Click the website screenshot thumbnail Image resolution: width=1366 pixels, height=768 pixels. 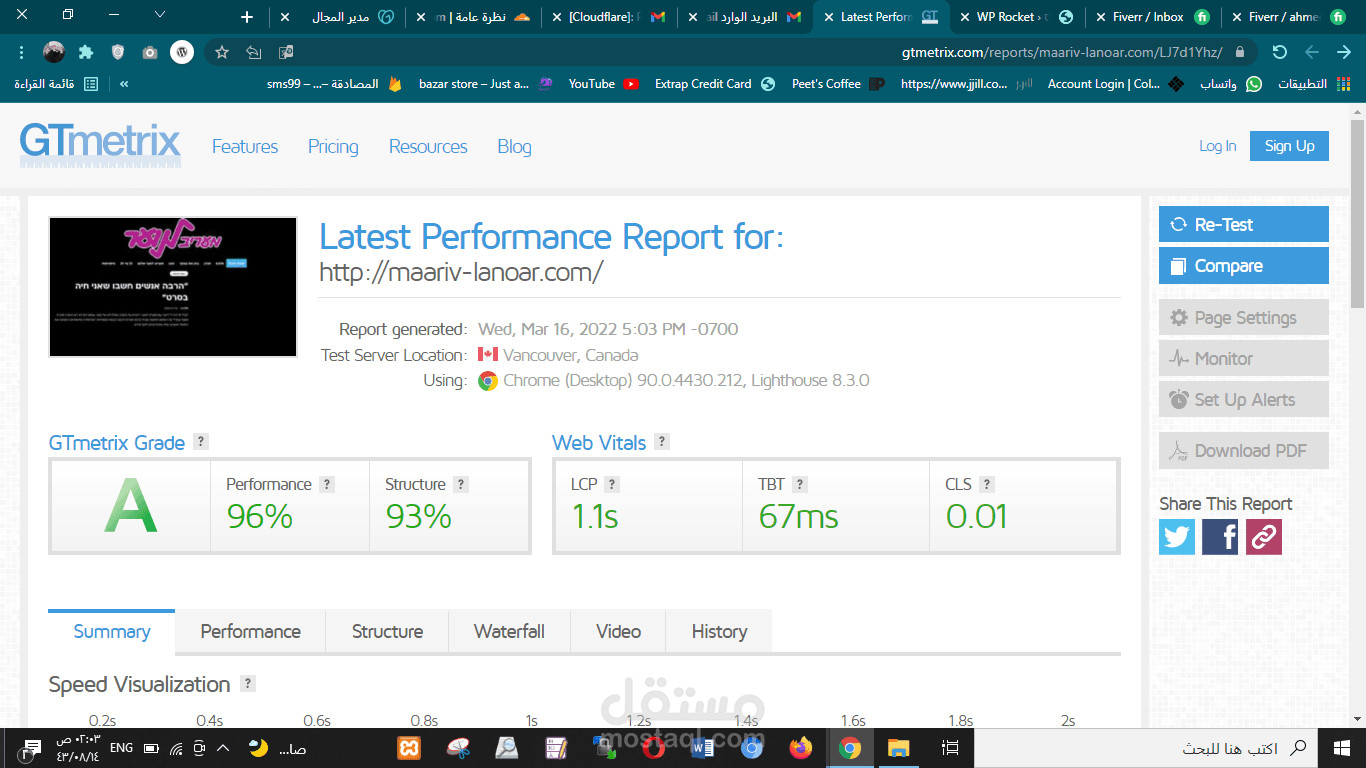pyautogui.click(x=173, y=287)
